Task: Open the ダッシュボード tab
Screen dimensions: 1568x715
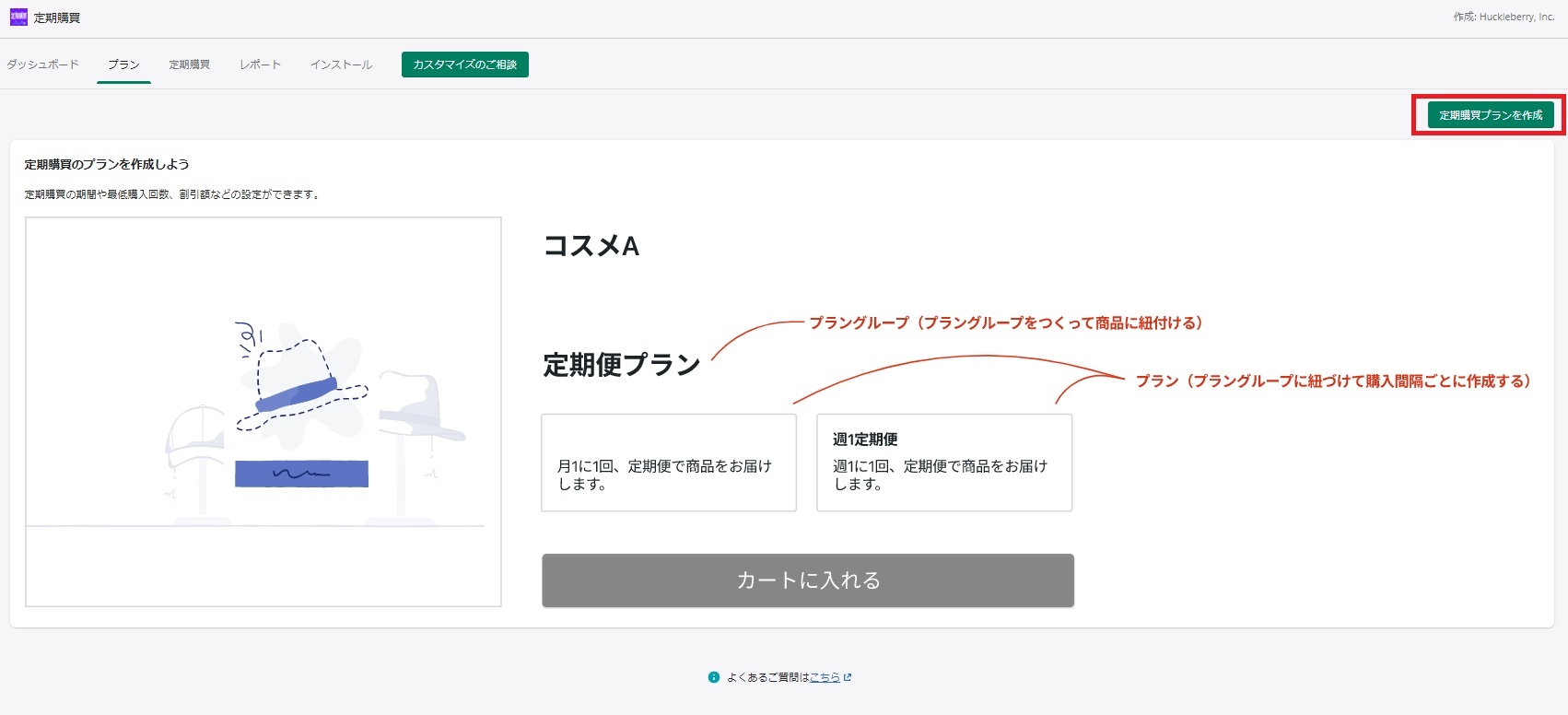Action: coord(43,64)
